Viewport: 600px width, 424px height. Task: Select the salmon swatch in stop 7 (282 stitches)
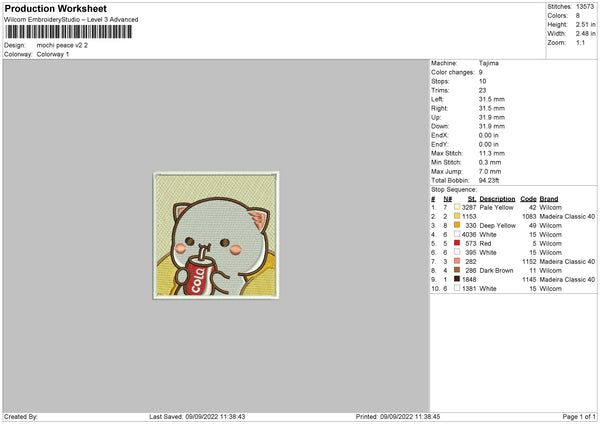[x=457, y=261]
